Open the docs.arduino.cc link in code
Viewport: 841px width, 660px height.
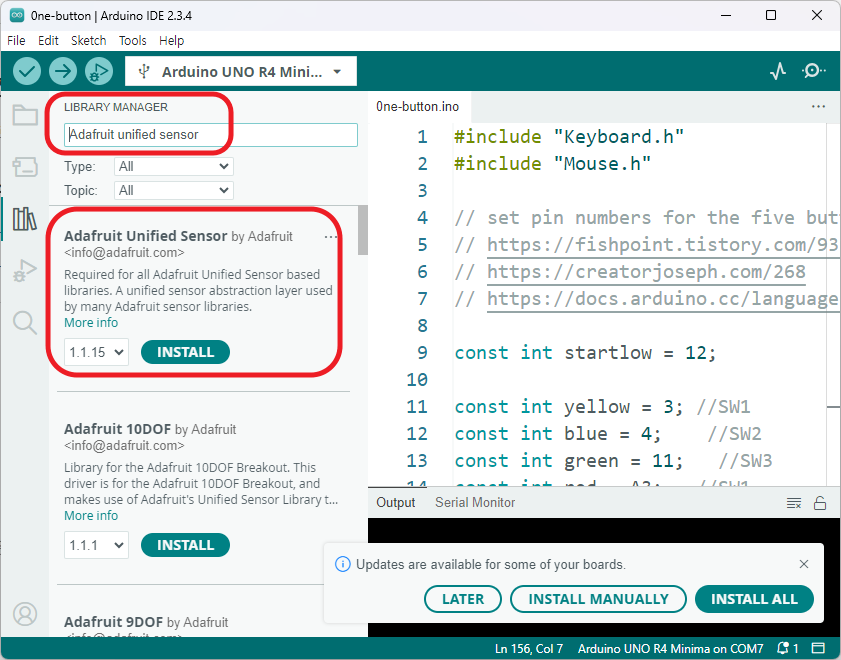[x=662, y=299]
